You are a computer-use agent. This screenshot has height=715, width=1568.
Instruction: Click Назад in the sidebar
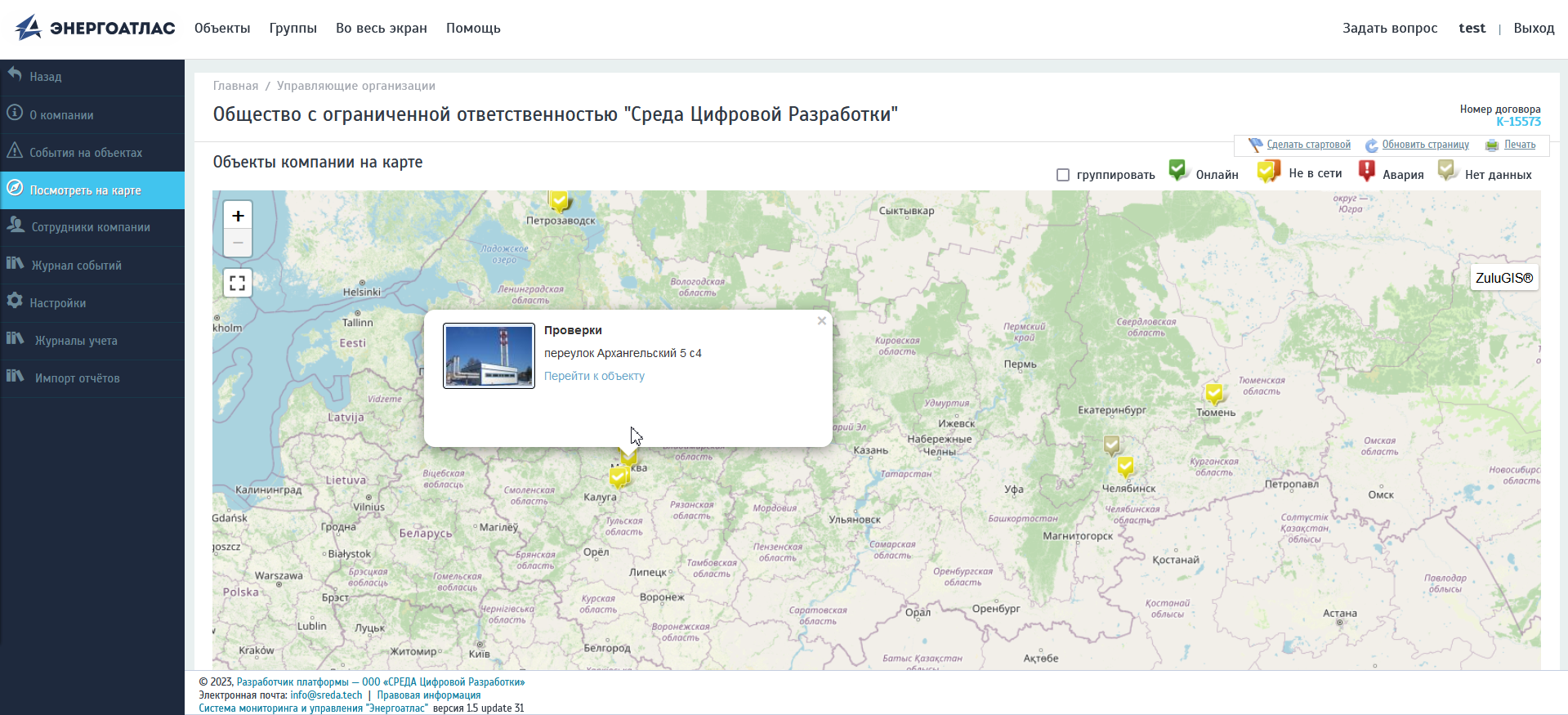tap(46, 77)
